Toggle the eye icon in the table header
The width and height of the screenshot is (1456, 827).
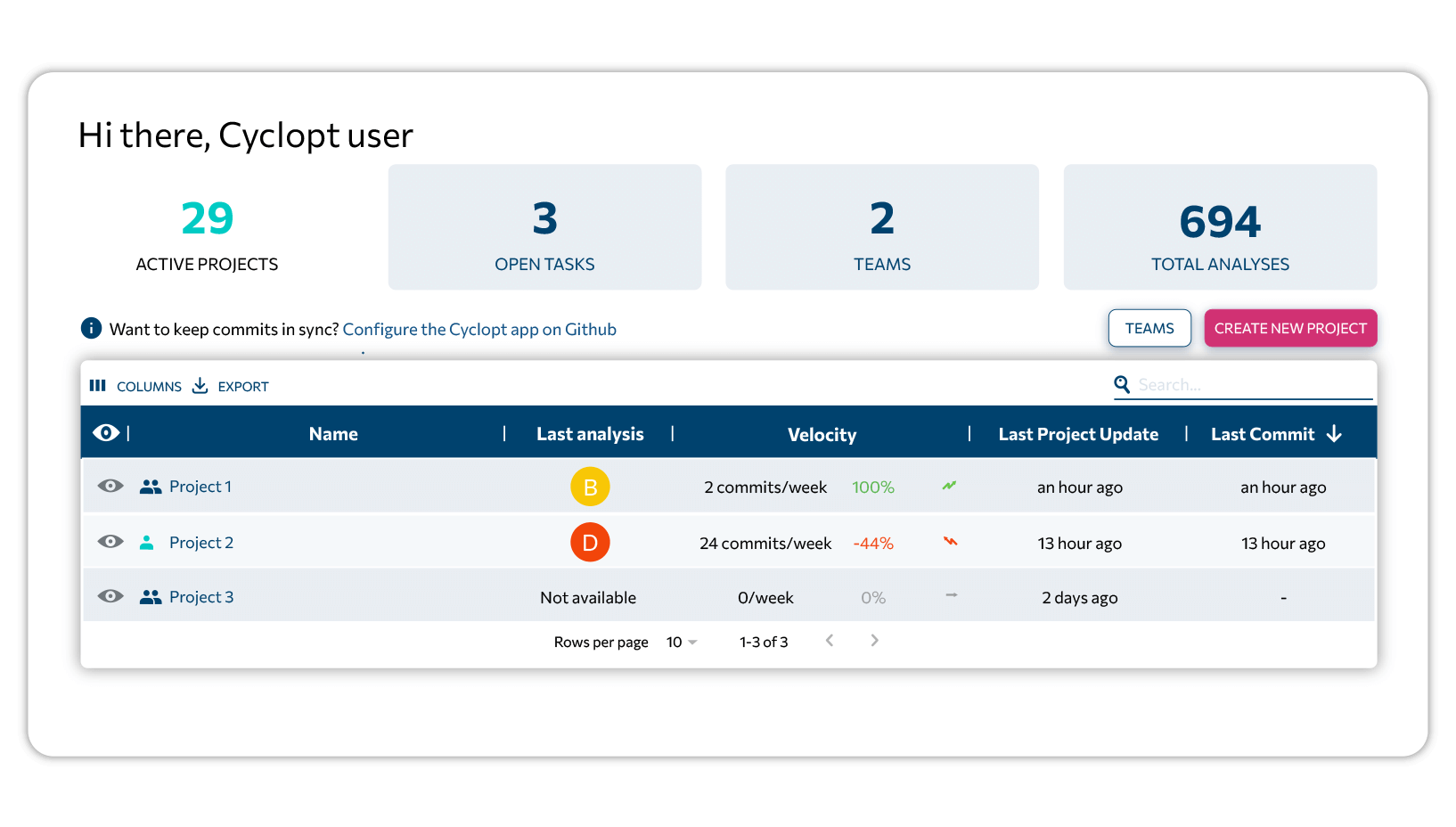pyautogui.click(x=107, y=432)
